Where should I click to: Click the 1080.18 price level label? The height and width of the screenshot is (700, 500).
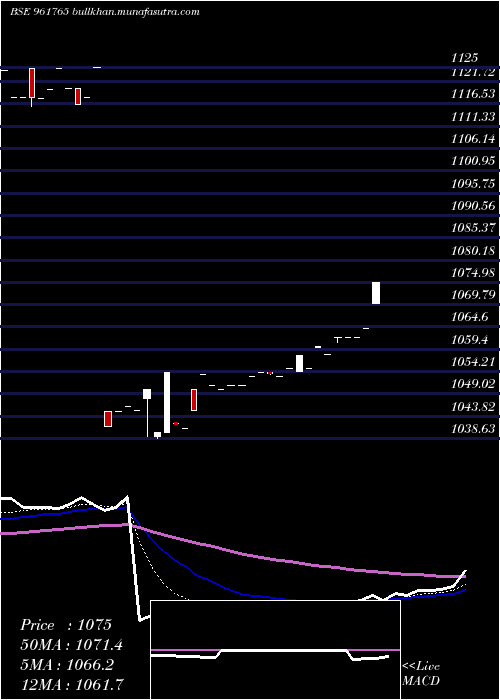point(473,250)
